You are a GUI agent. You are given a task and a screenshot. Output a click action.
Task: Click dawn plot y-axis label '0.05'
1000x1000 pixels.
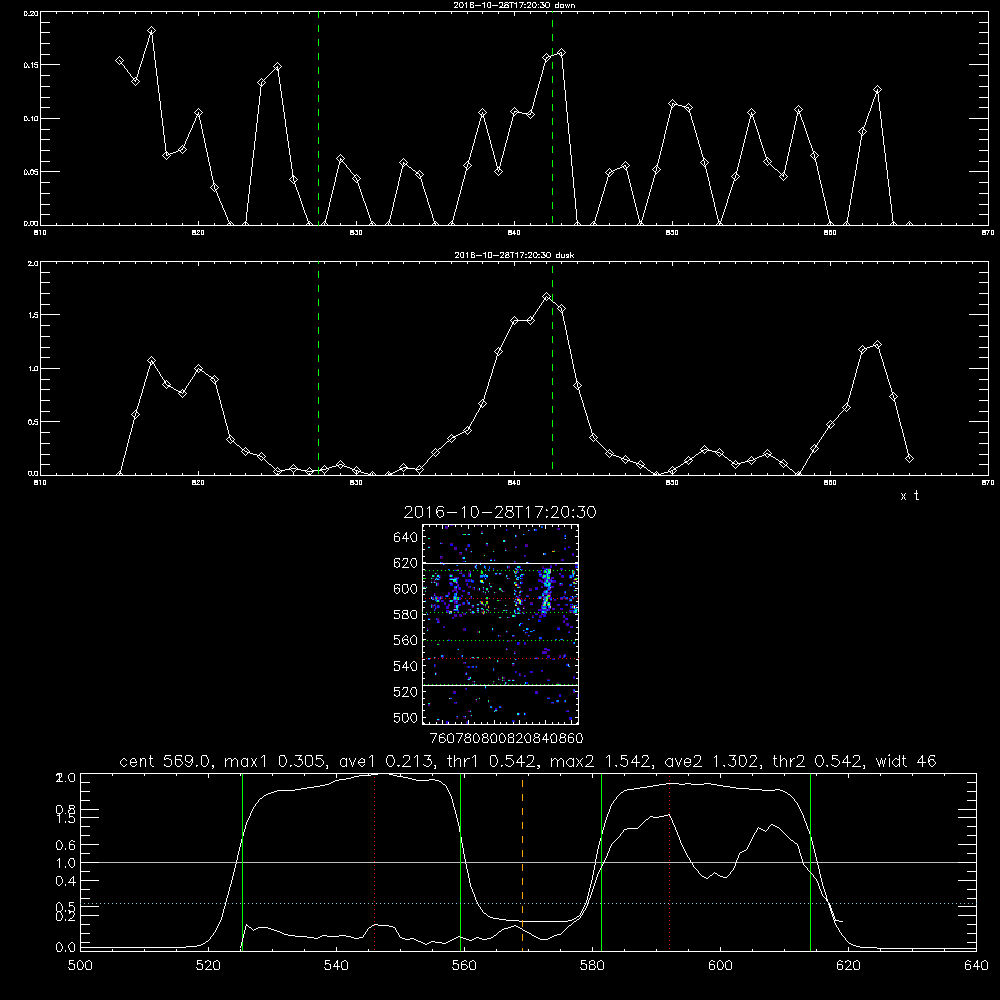coord(32,172)
